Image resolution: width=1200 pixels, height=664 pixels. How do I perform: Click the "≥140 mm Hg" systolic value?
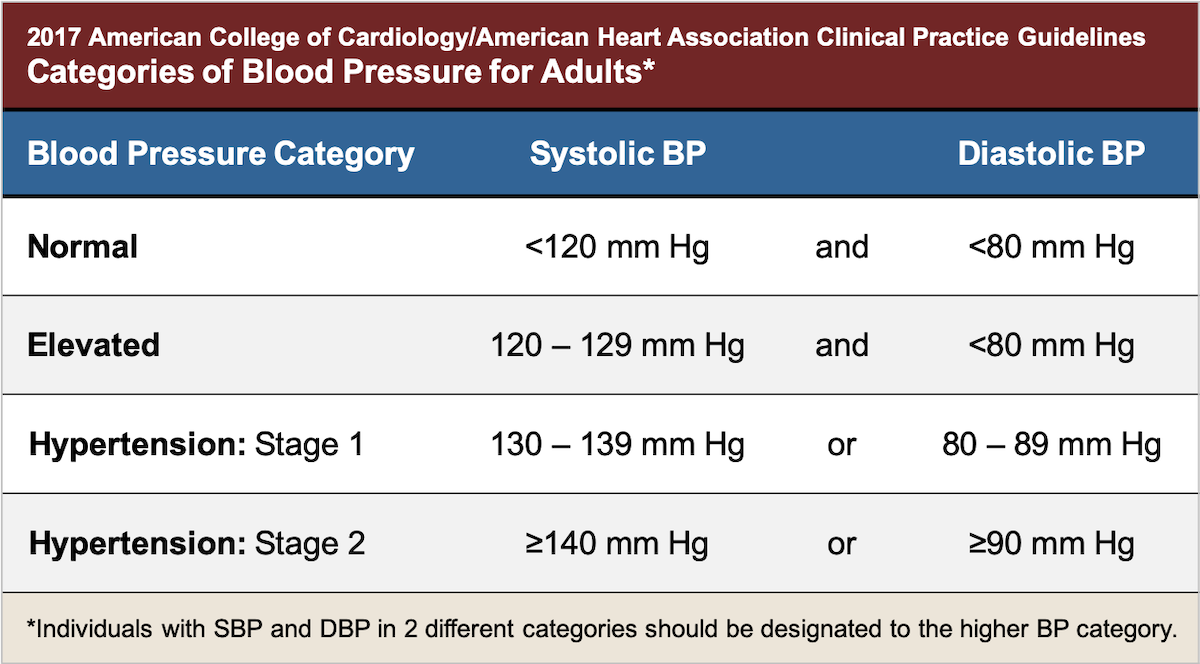pyautogui.click(x=616, y=544)
